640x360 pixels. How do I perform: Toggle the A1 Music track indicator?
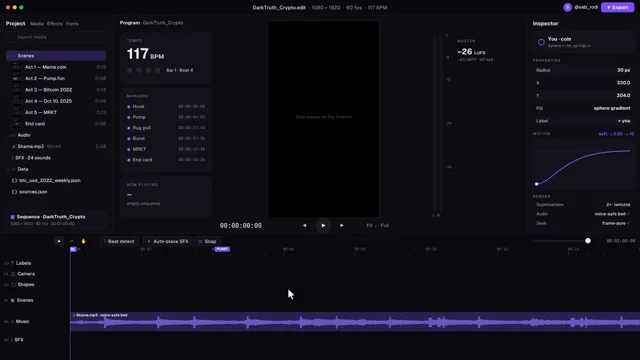pyautogui.click(x=6, y=322)
